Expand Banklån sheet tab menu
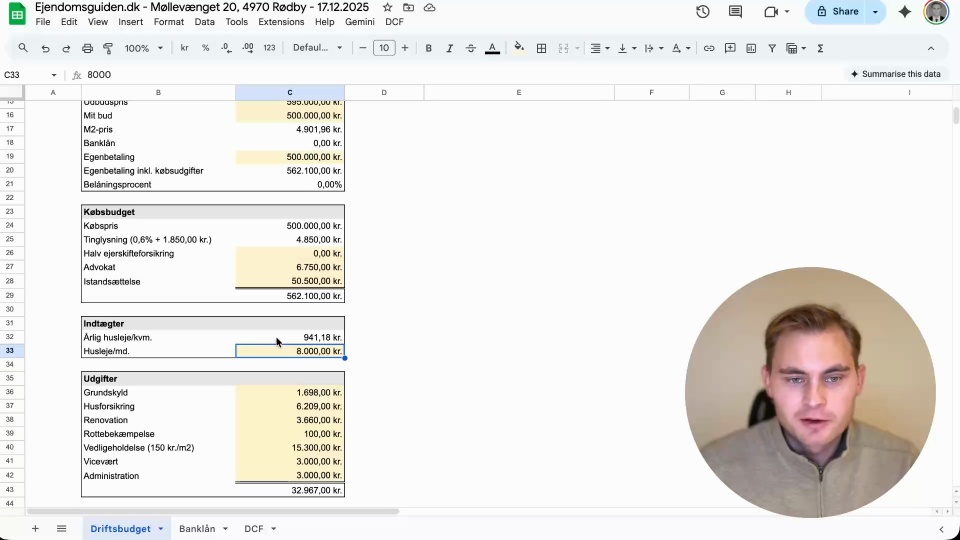This screenshot has width=960, height=540. click(225, 528)
